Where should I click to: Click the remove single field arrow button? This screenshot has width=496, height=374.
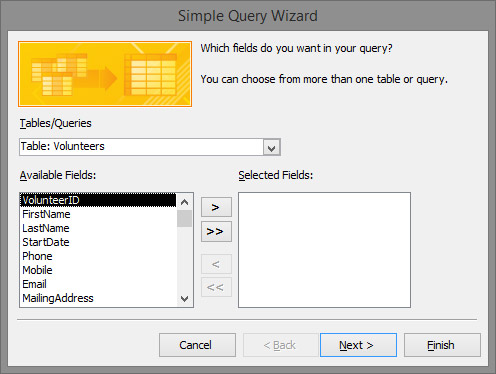pos(216,264)
